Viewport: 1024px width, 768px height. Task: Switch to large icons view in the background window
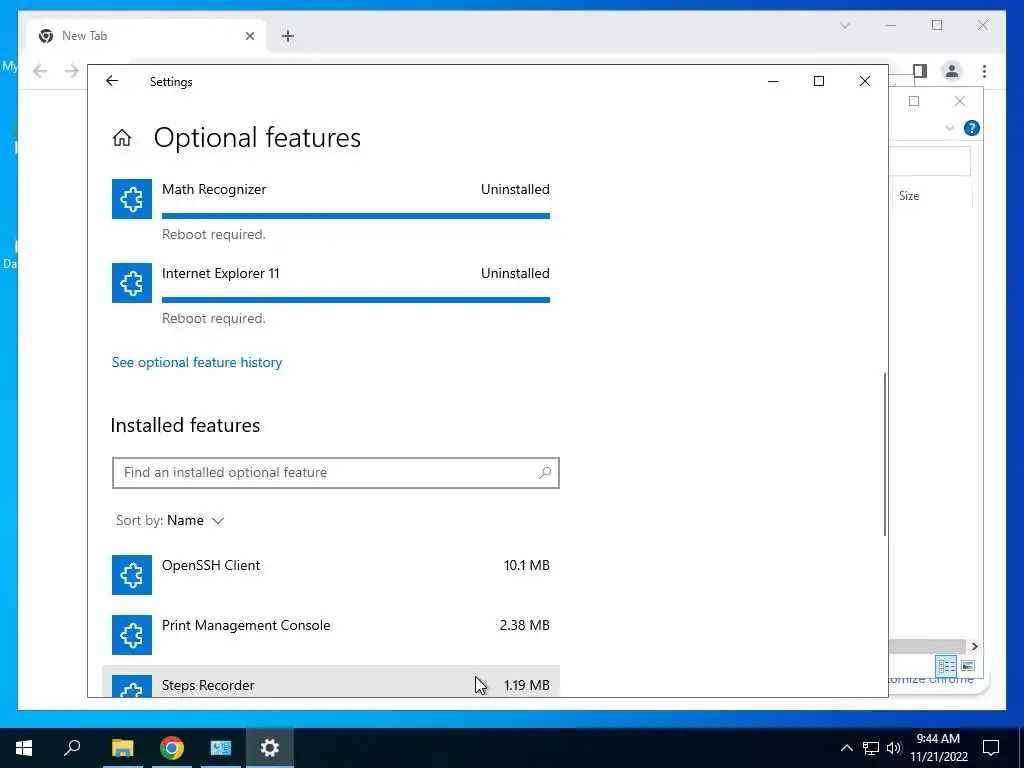coord(968,665)
